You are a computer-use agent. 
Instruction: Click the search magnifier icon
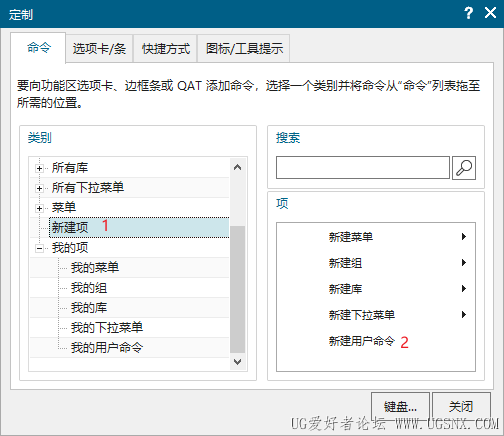point(464,168)
